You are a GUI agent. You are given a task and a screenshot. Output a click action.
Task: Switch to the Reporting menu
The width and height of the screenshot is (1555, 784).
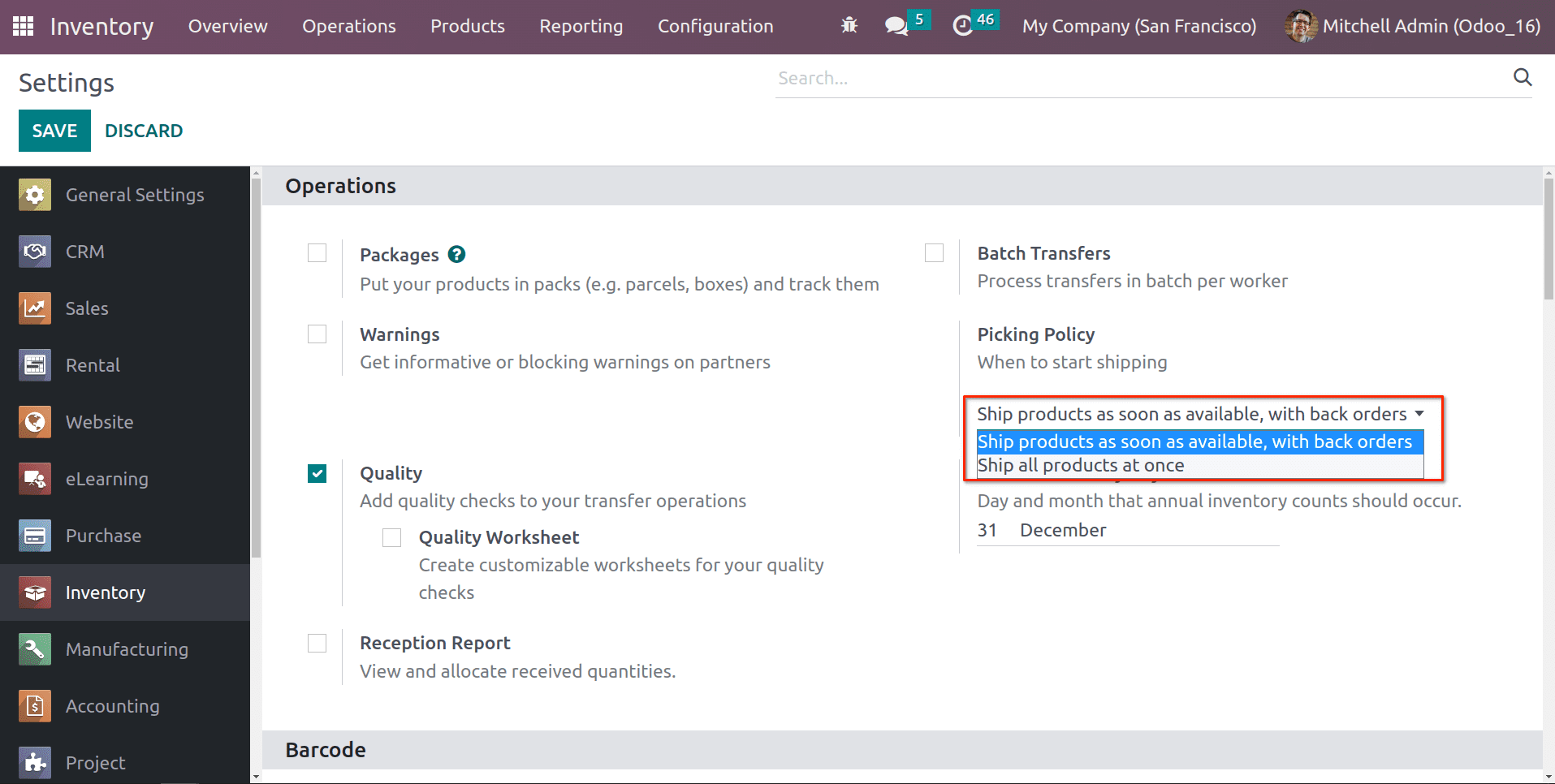[581, 26]
